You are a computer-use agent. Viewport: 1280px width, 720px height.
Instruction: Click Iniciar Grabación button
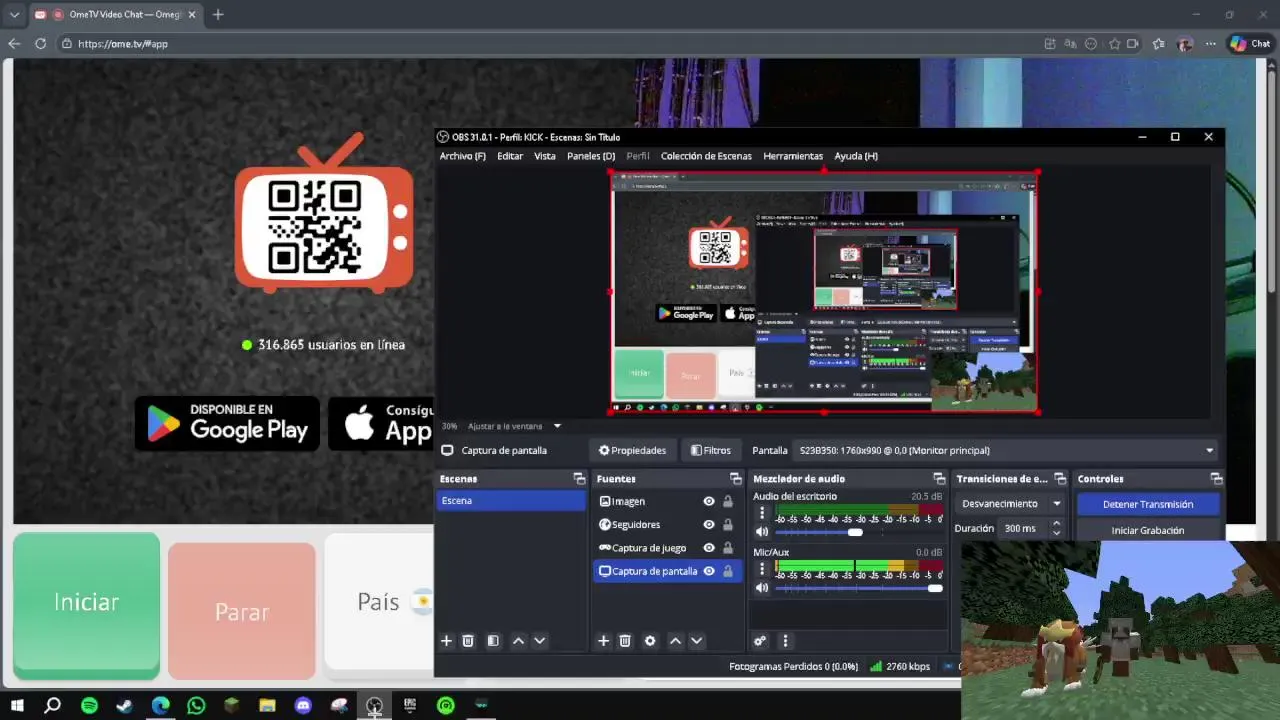pos(1148,530)
